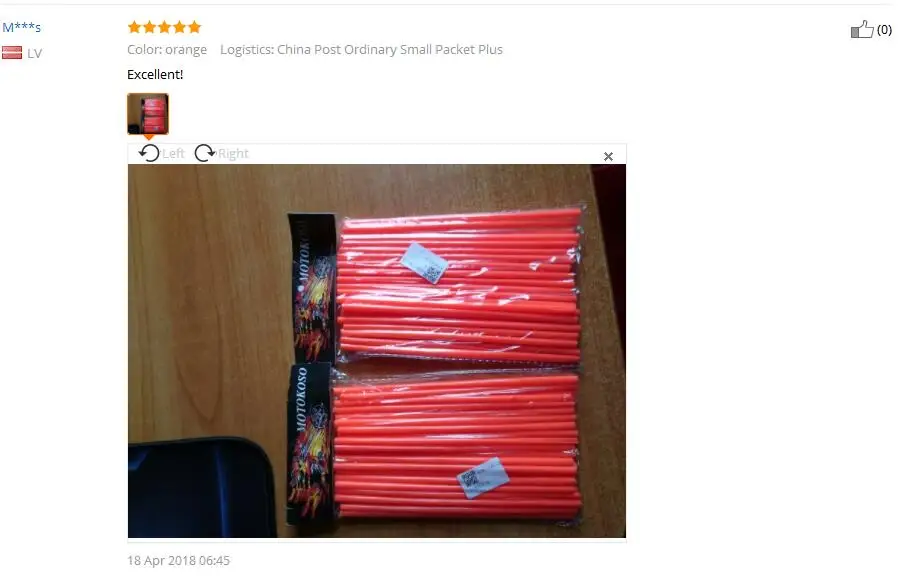Click the thumbs-up helpful icon
Image resolution: width=919 pixels, height=583 pixels.
(862, 29)
